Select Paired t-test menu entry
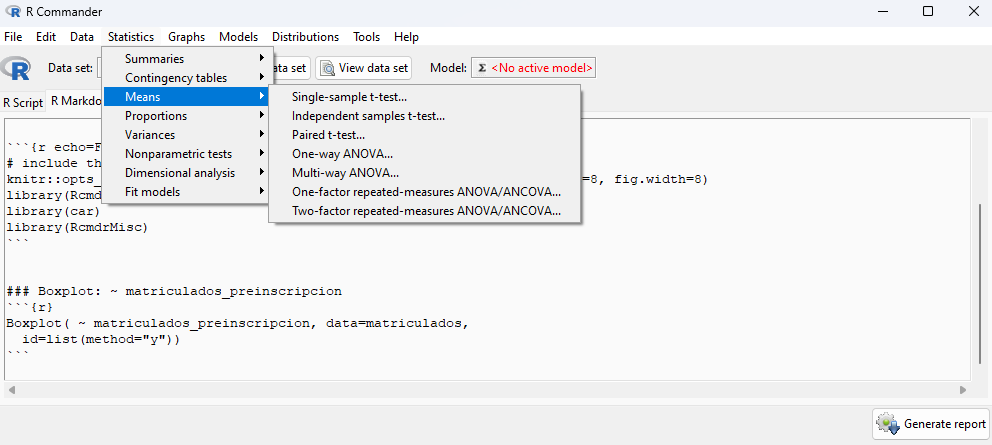The height and width of the screenshot is (445, 992). (328, 135)
